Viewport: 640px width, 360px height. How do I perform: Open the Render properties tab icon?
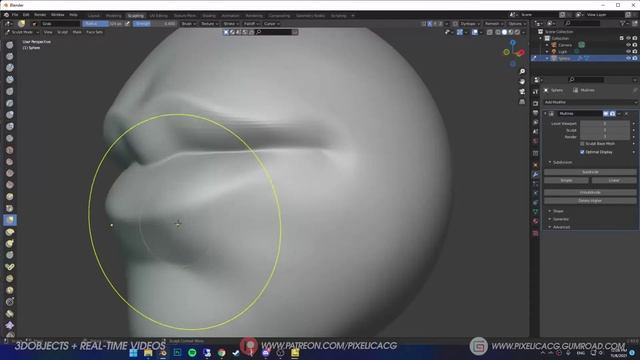tap(536, 103)
